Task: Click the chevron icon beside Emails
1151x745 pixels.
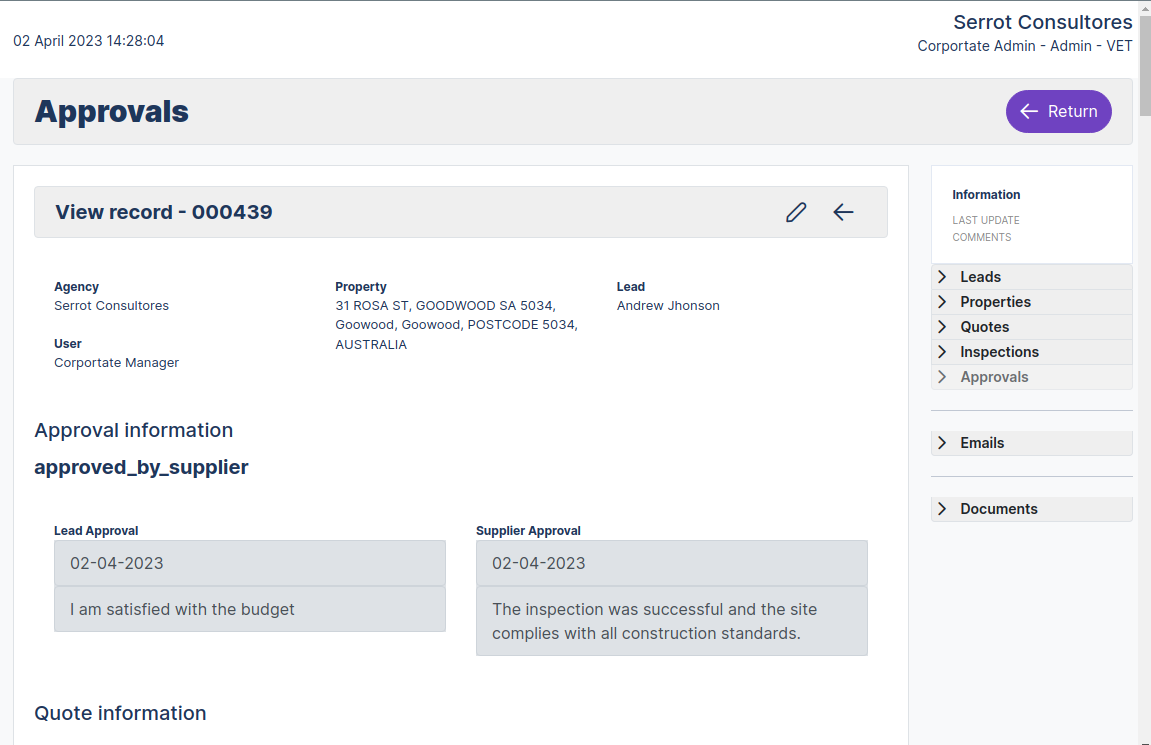Action: pos(941,442)
